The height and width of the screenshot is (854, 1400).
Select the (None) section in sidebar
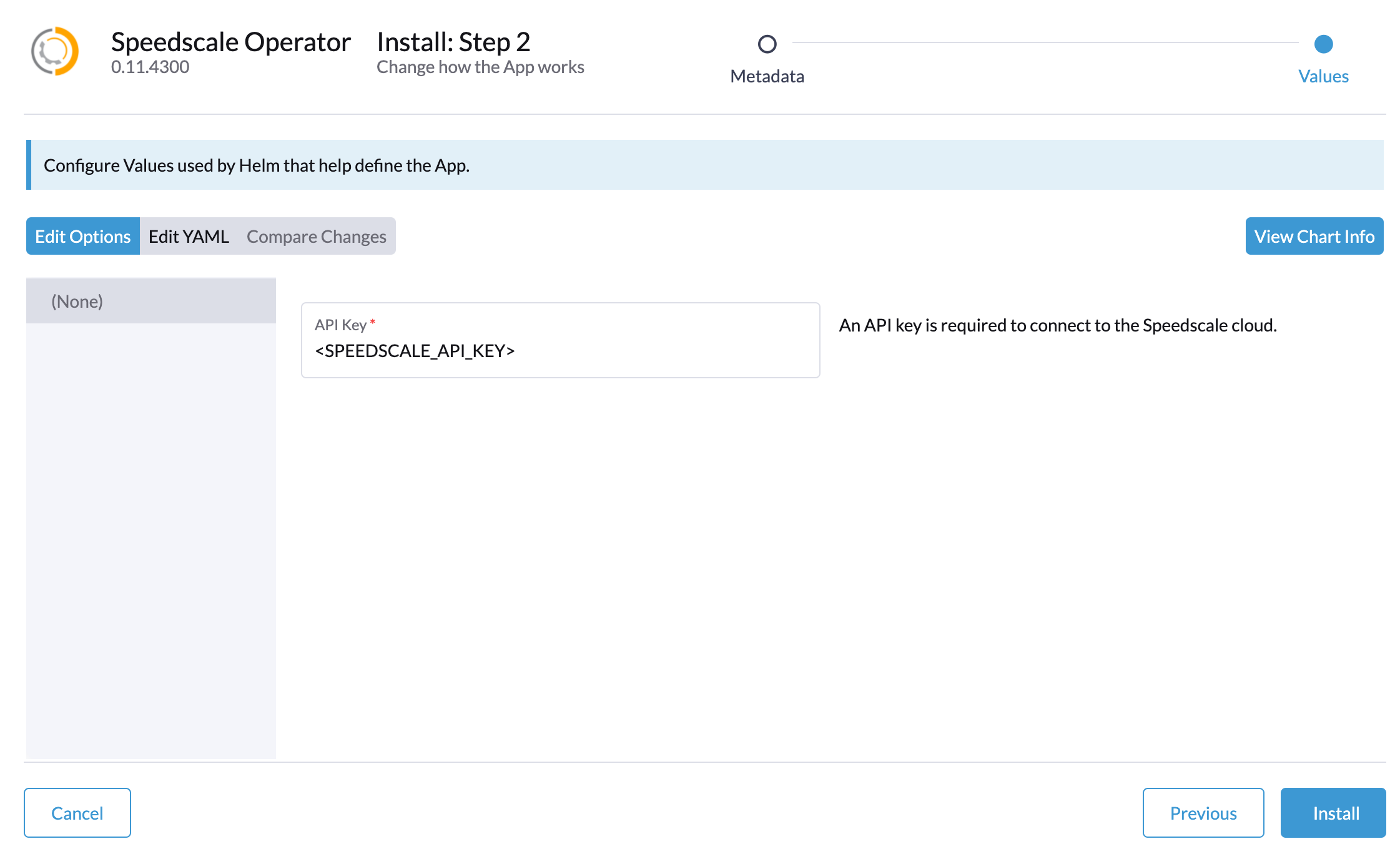pos(151,301)
